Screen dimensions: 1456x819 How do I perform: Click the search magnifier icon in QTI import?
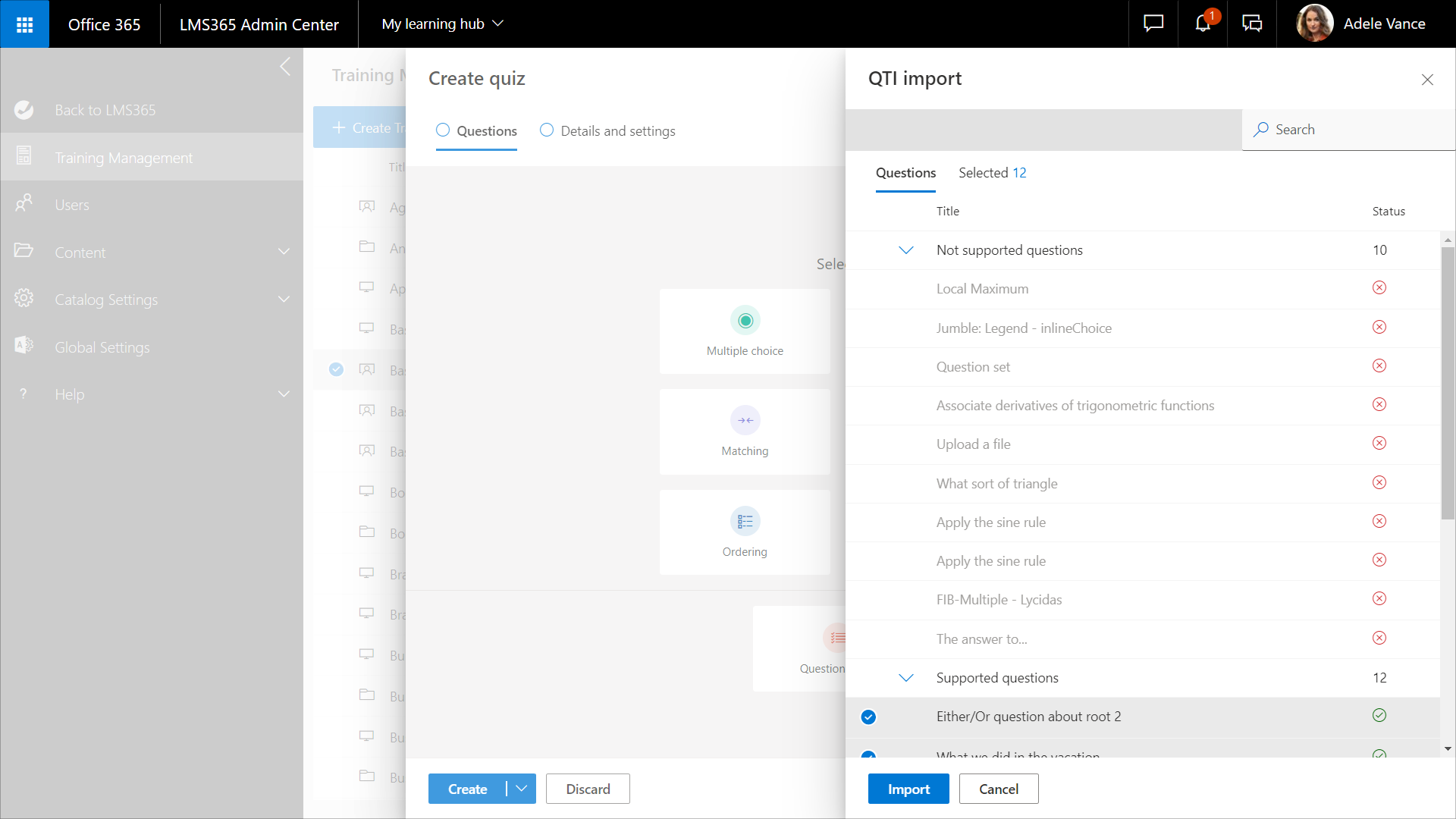click(x=1260, y=130)
